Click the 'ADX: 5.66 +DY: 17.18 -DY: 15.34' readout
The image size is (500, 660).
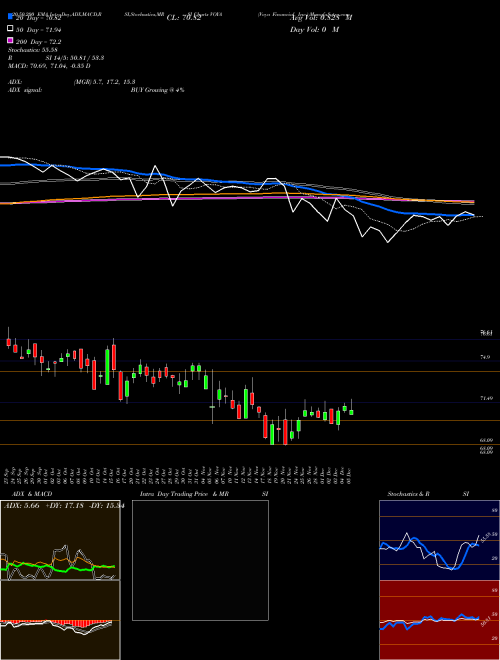coord(63,505)
